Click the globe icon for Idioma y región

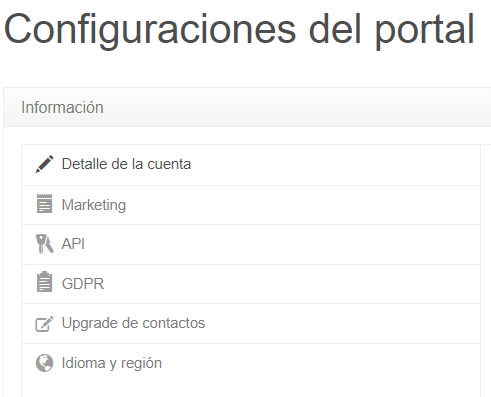(44, 363)
